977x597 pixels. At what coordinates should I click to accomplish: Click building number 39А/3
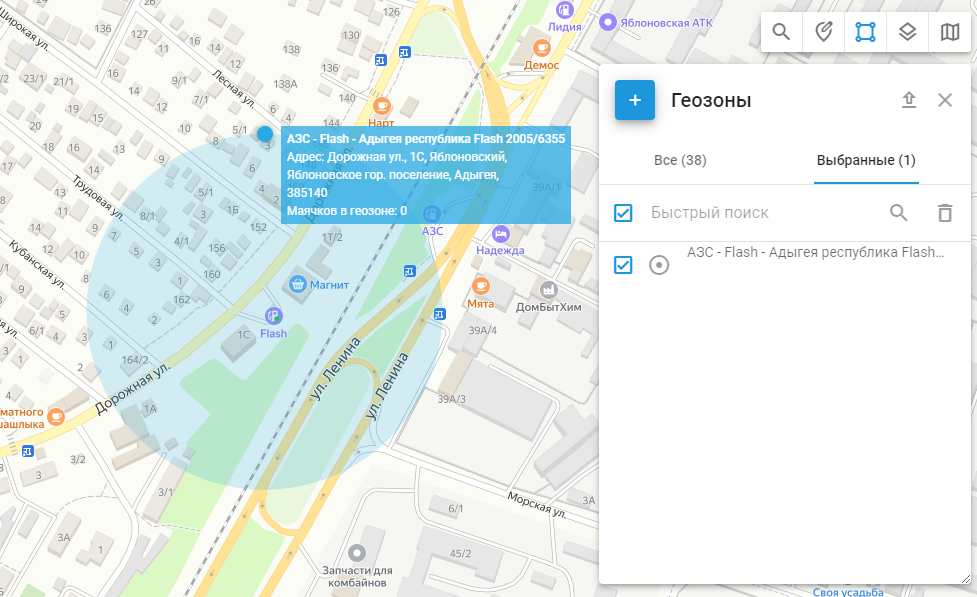pos(451,398)
